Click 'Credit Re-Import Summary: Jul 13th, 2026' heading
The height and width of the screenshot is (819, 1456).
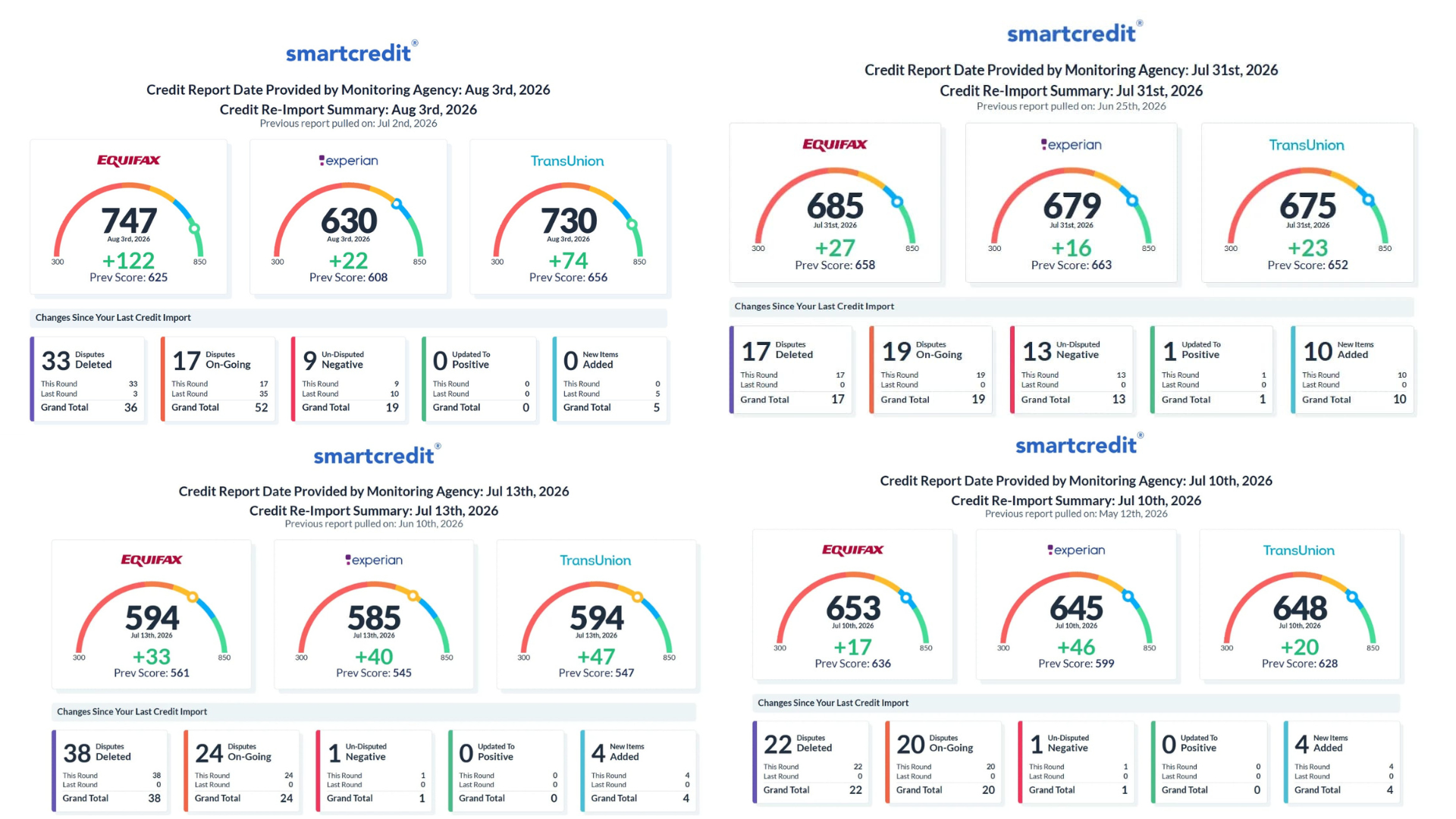coord(374,510)
